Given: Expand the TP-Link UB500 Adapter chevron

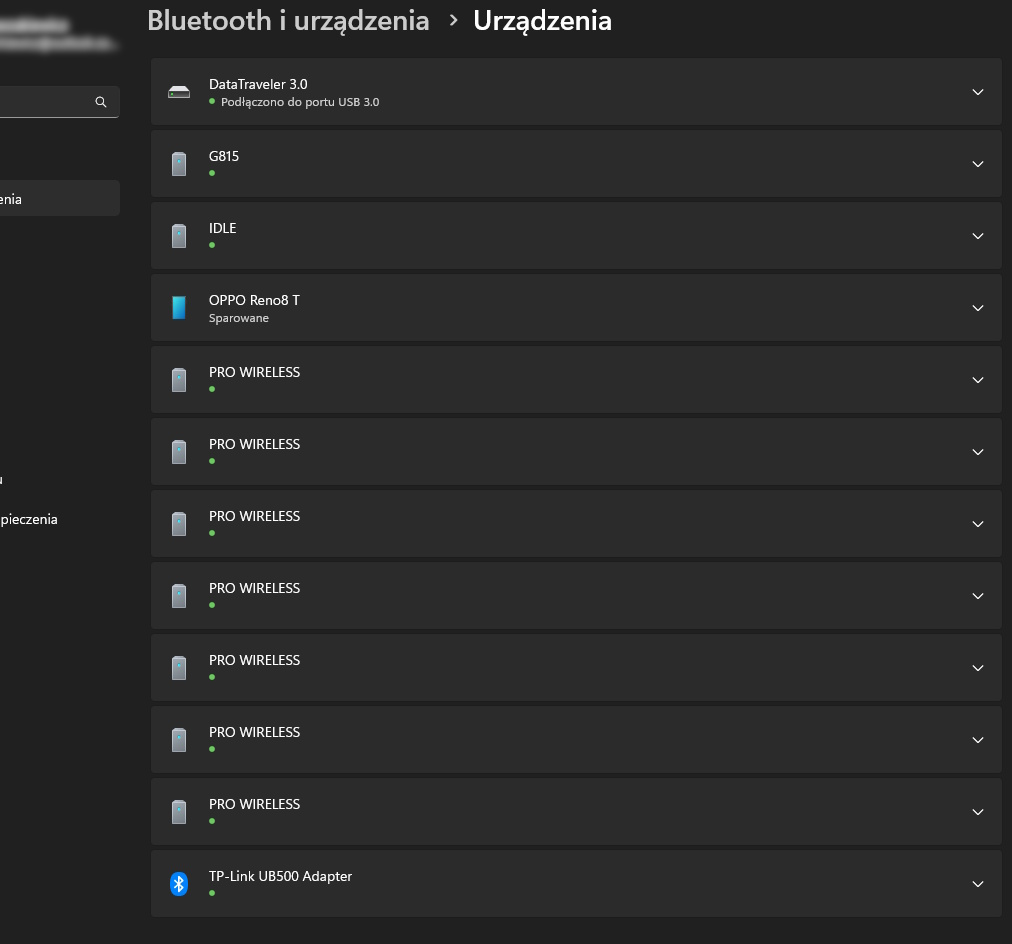Looking at the screenshot, I should tap(978, 884).
